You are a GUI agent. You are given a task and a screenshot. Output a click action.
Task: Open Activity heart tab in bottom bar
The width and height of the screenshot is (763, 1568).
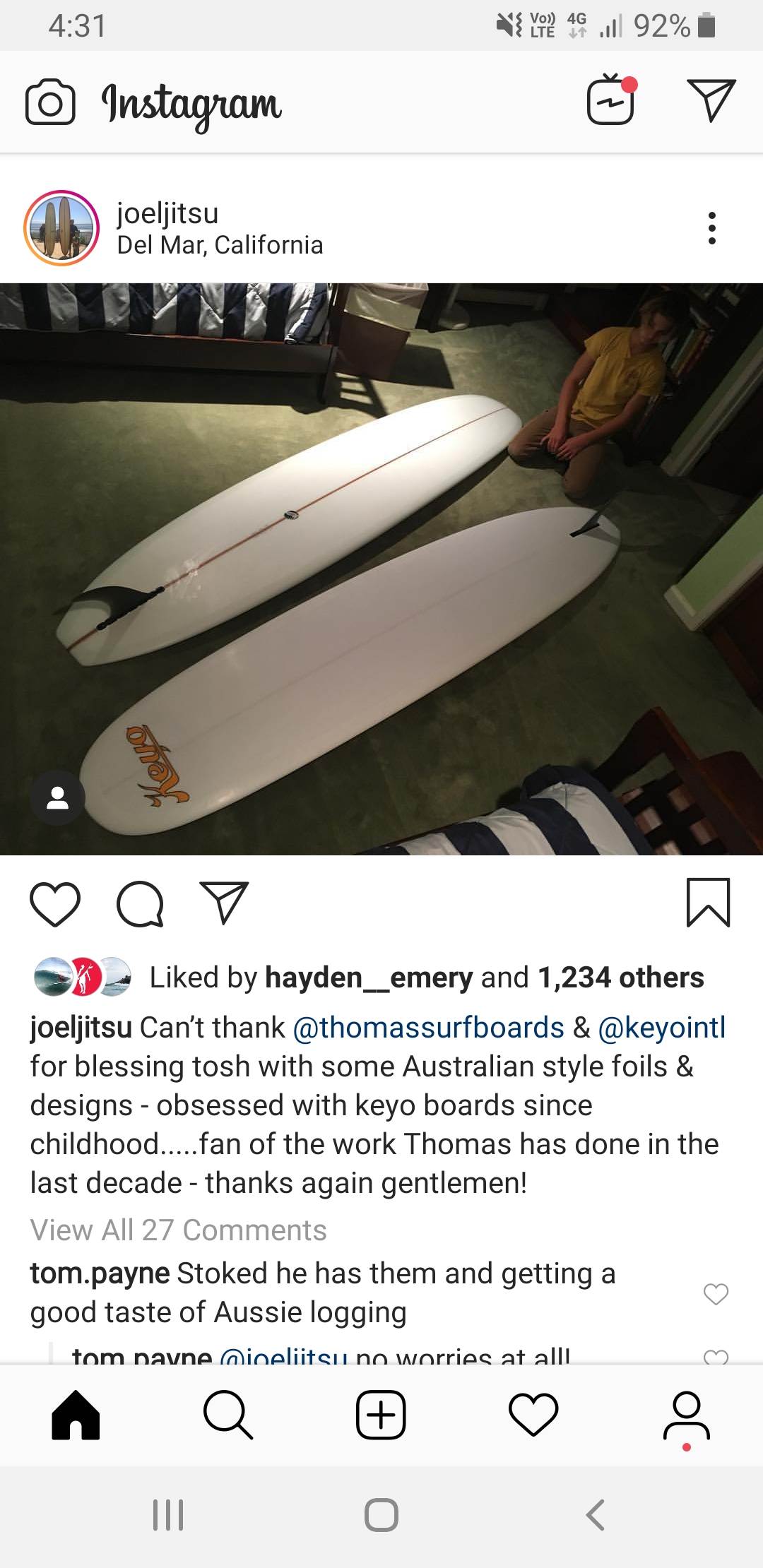point(533,1415)
